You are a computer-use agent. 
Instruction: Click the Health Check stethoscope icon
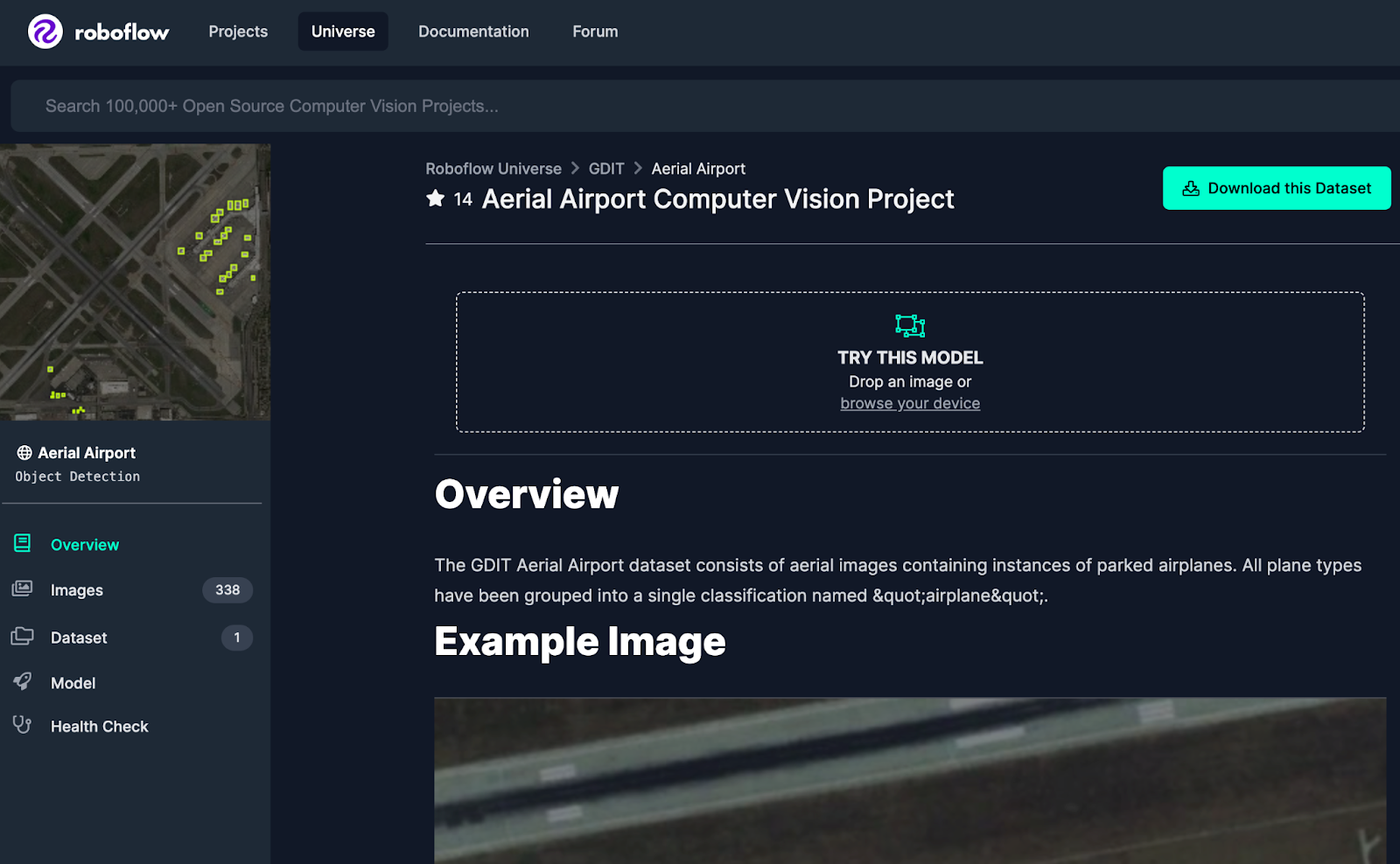click(23, 725)
